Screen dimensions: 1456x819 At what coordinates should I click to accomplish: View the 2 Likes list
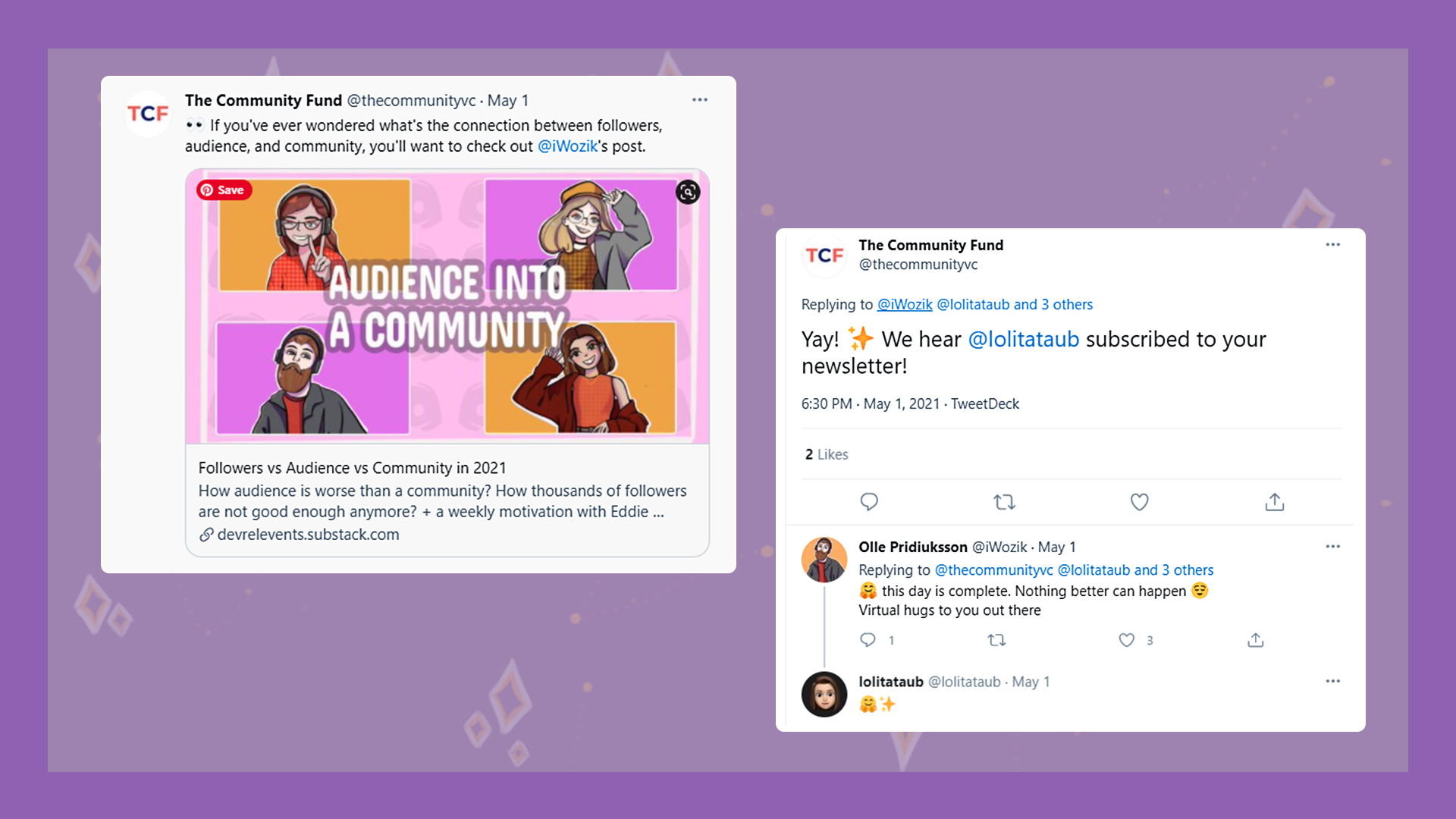(x=827, y=454)
